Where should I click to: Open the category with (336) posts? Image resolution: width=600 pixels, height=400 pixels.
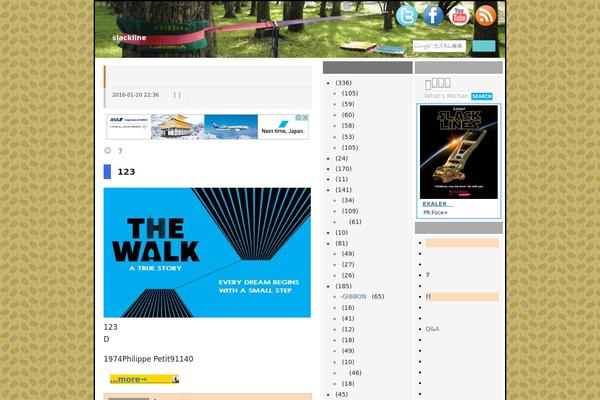pos(343,83)
